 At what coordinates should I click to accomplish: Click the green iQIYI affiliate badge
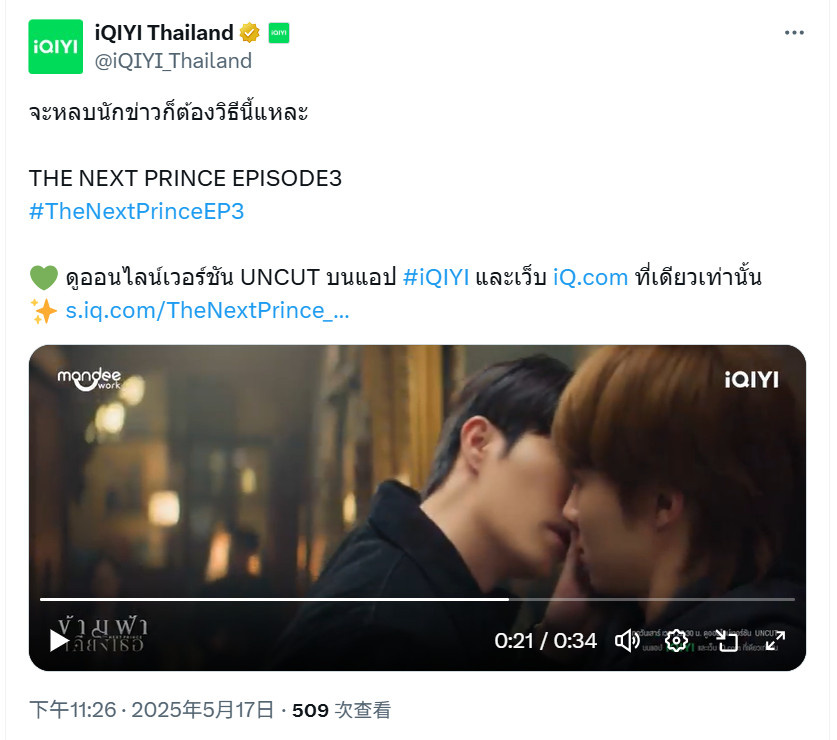pyautogui.click(x=279, y=33)
